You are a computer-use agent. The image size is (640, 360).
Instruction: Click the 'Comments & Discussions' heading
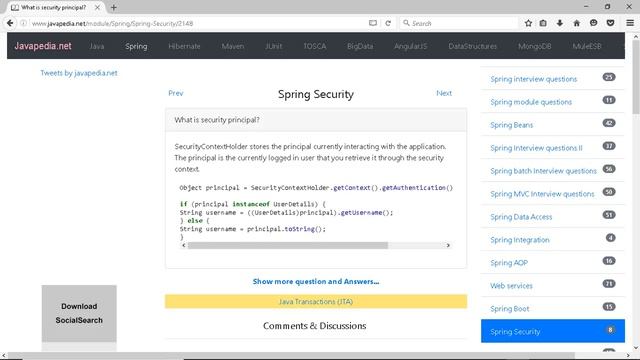click(314, 326)
